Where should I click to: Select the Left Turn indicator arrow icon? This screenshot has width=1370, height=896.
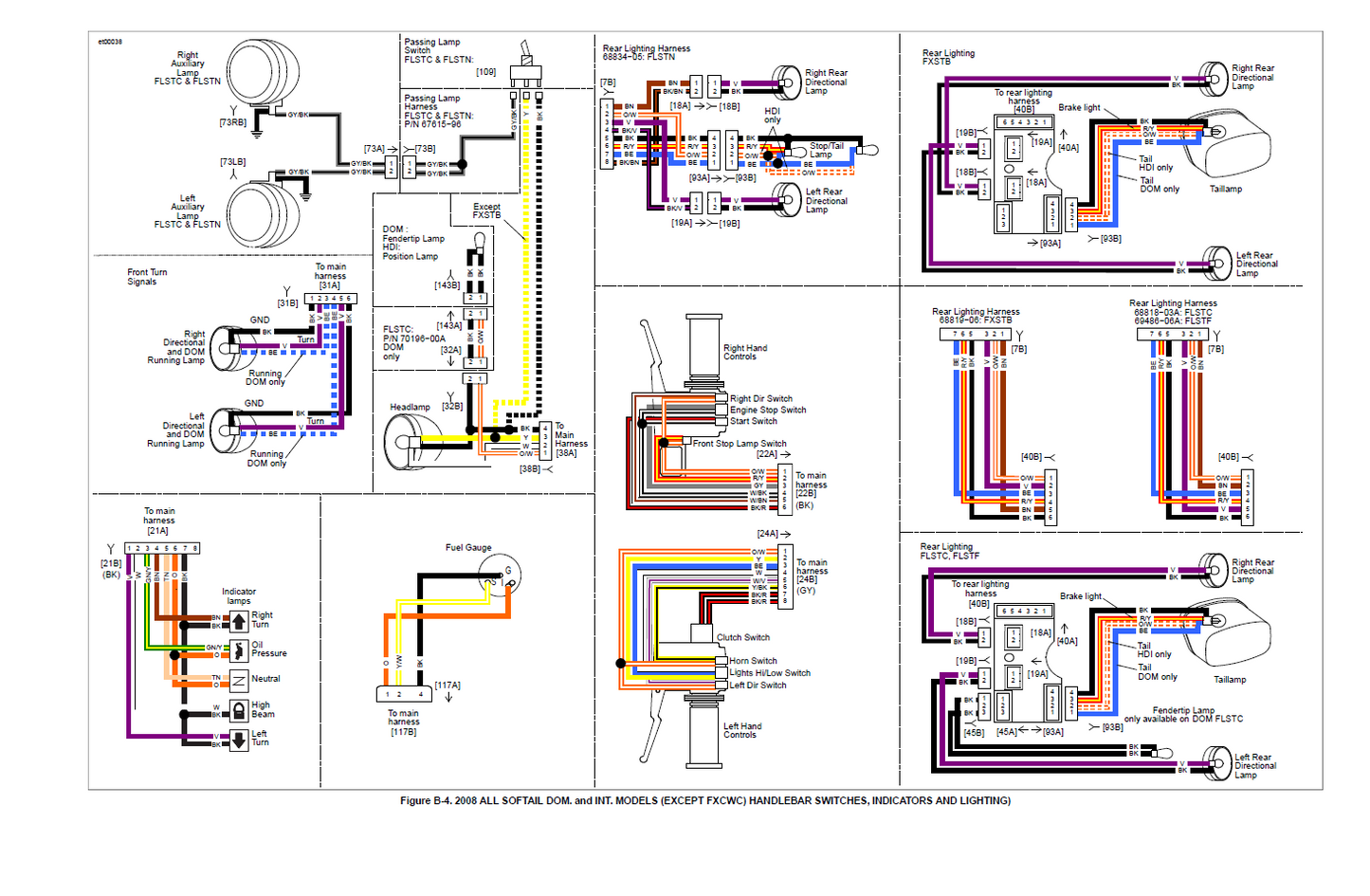click(x=239, y=739)
